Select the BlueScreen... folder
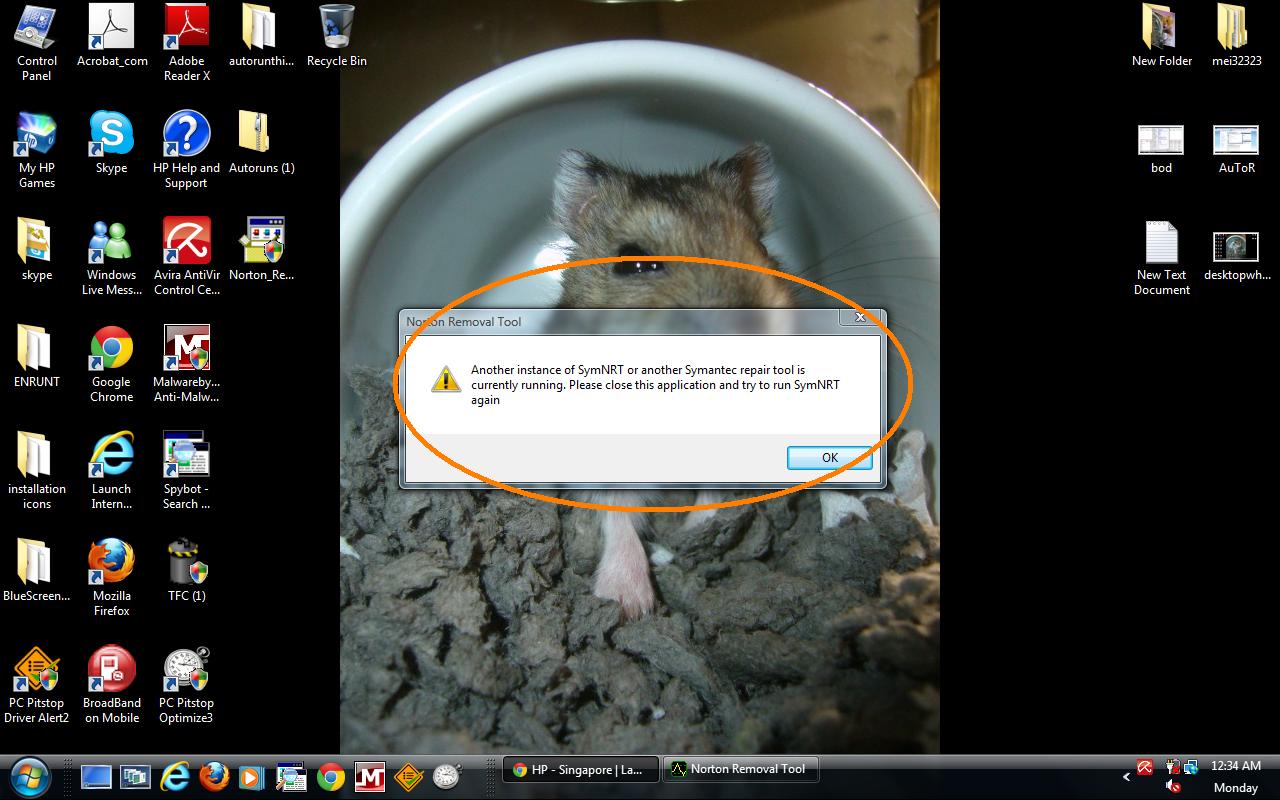 [x=36, y=570]
